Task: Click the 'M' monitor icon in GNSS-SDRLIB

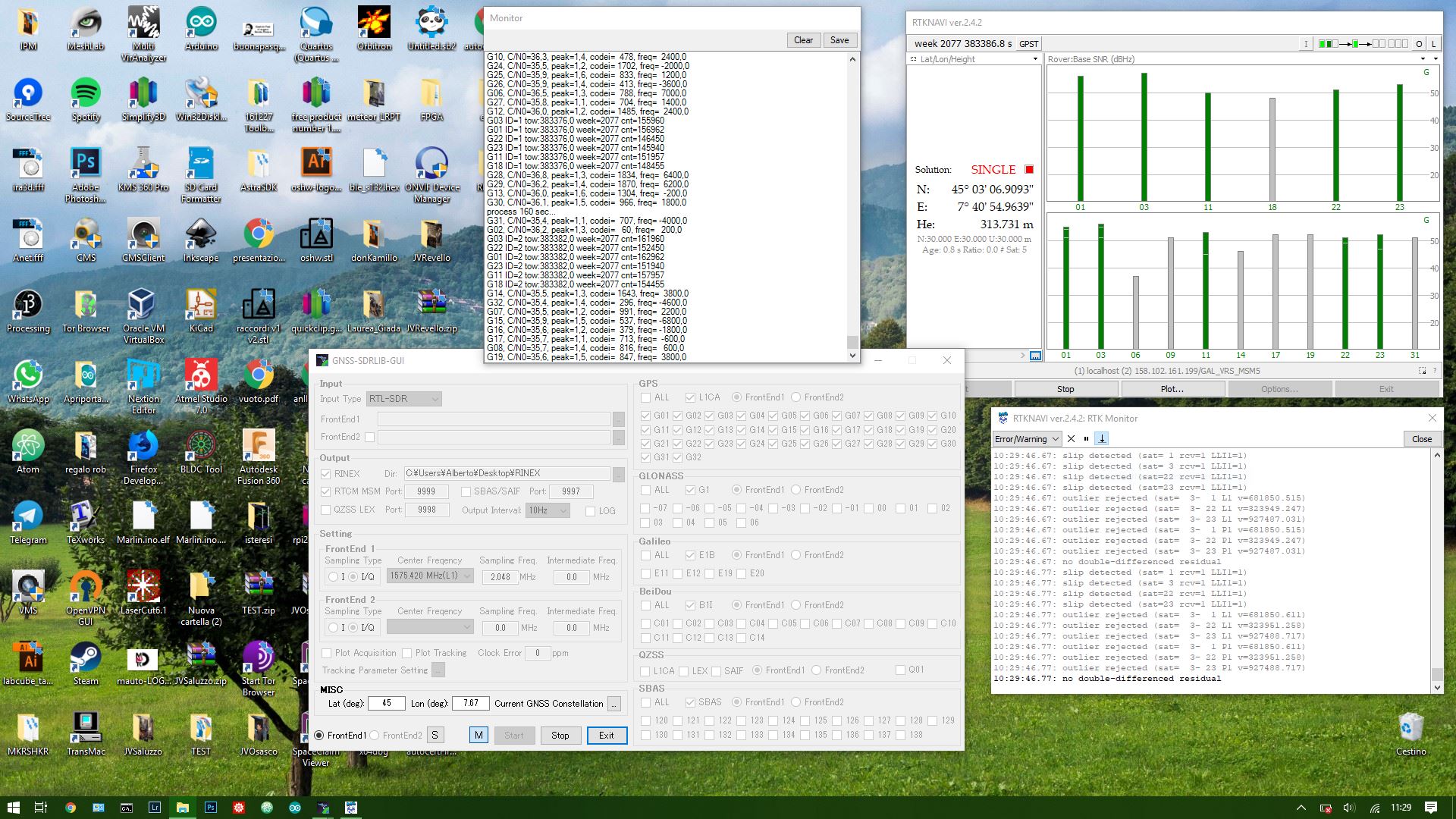Action: click(x=479, y=735)
